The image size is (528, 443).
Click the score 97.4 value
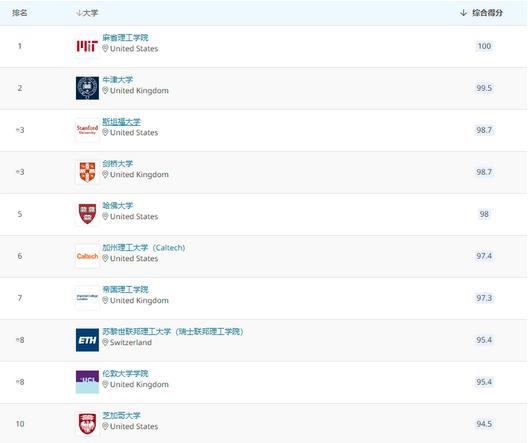coord(484,256)
